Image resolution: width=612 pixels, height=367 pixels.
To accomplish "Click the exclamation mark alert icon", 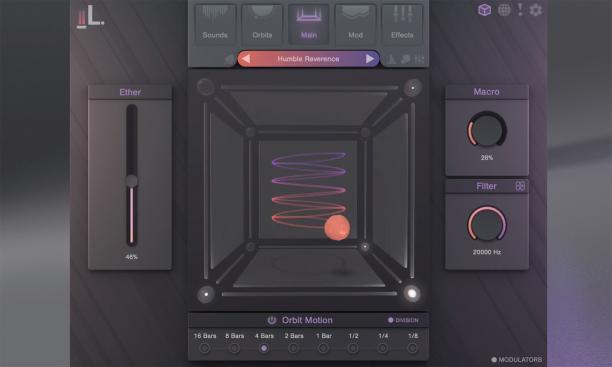I will (520, 9).
